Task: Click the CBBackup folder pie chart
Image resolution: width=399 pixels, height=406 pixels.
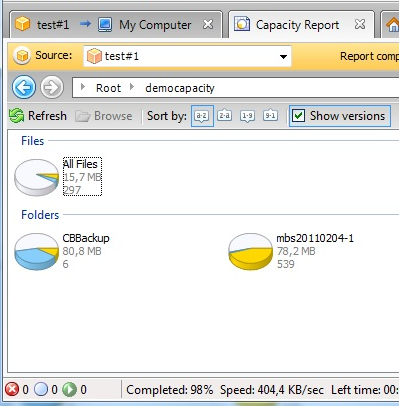Action: click(36, 251)
